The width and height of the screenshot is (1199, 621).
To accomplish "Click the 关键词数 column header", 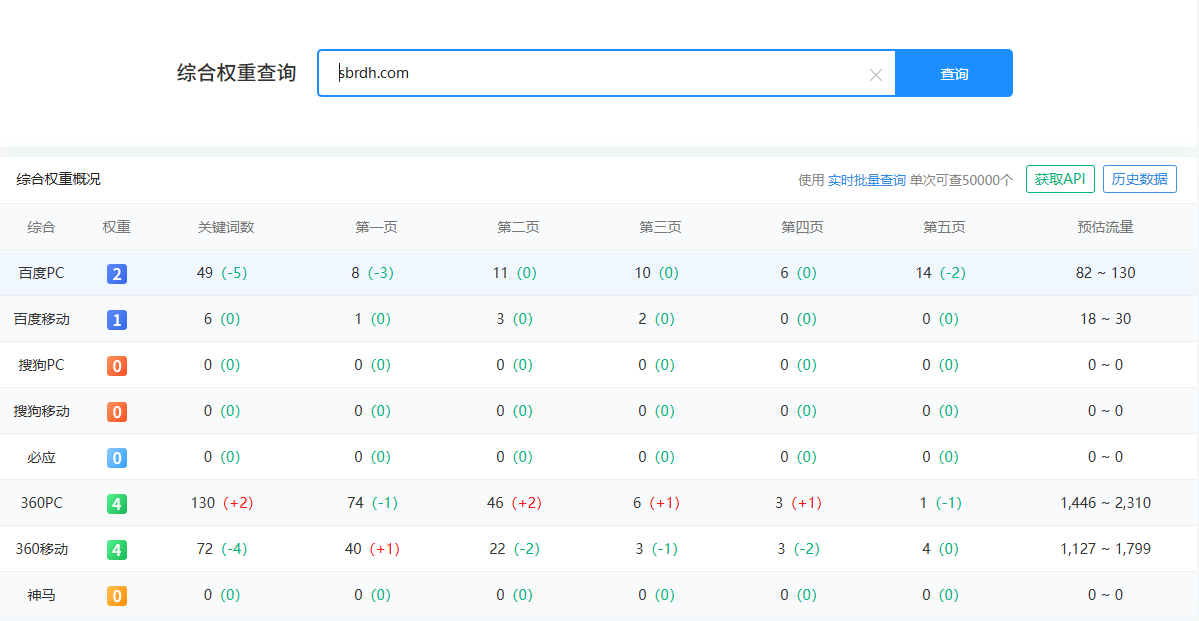I will pyautogui.click(x=226, y=227).
